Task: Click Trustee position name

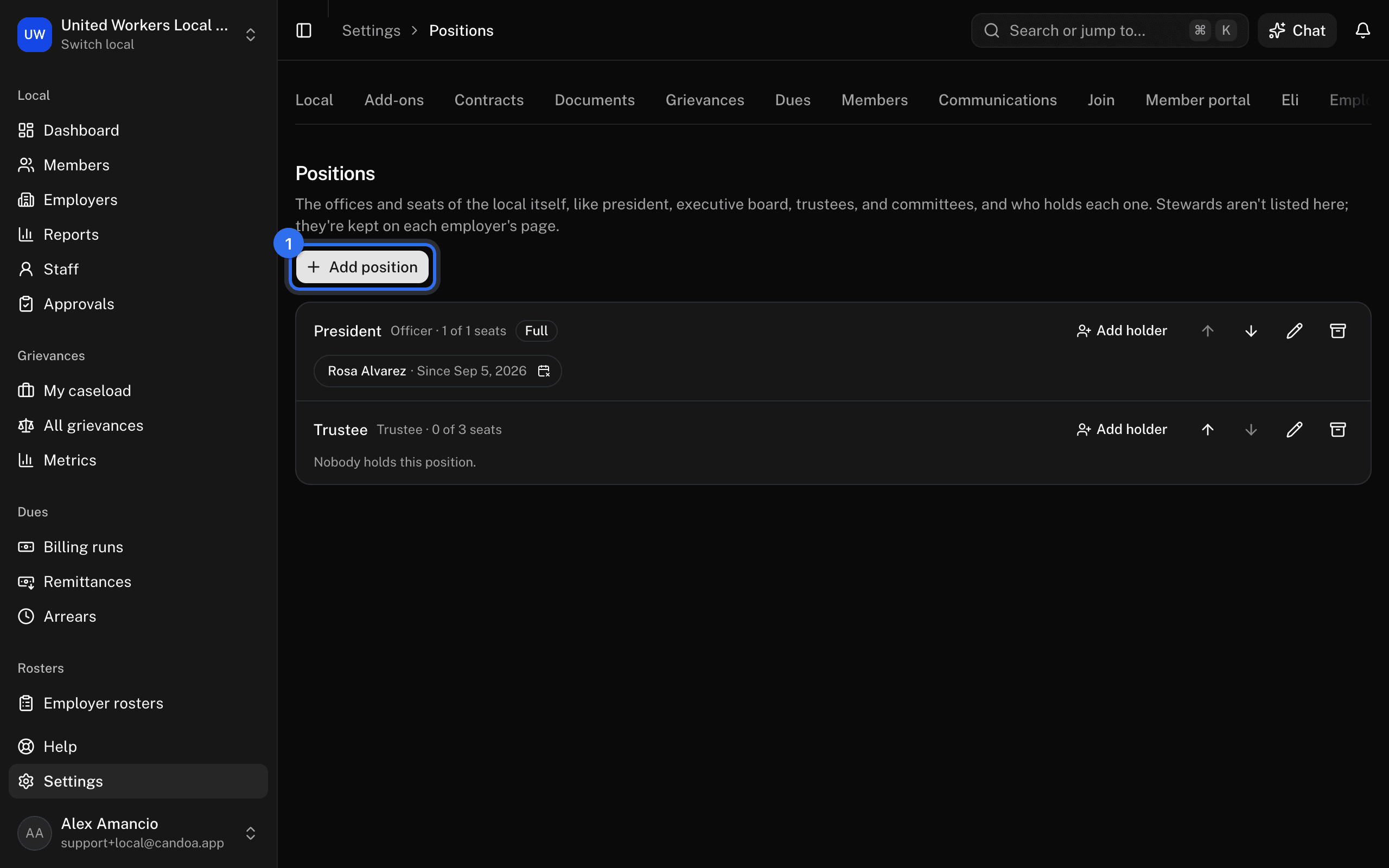Action: click(x=340, y=430)
